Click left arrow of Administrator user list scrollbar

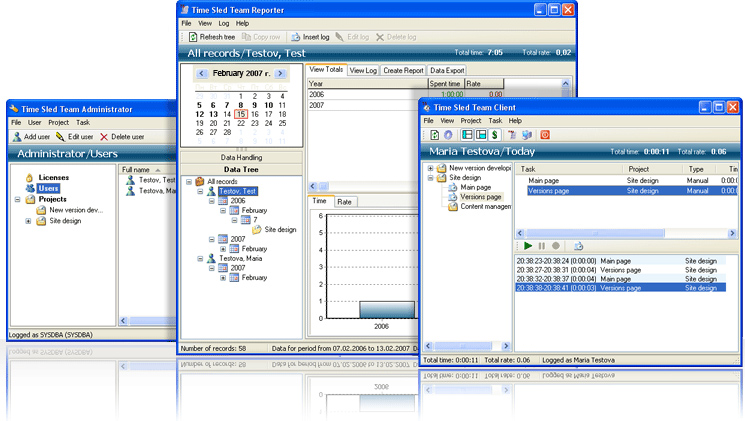(x=124, y=321)
